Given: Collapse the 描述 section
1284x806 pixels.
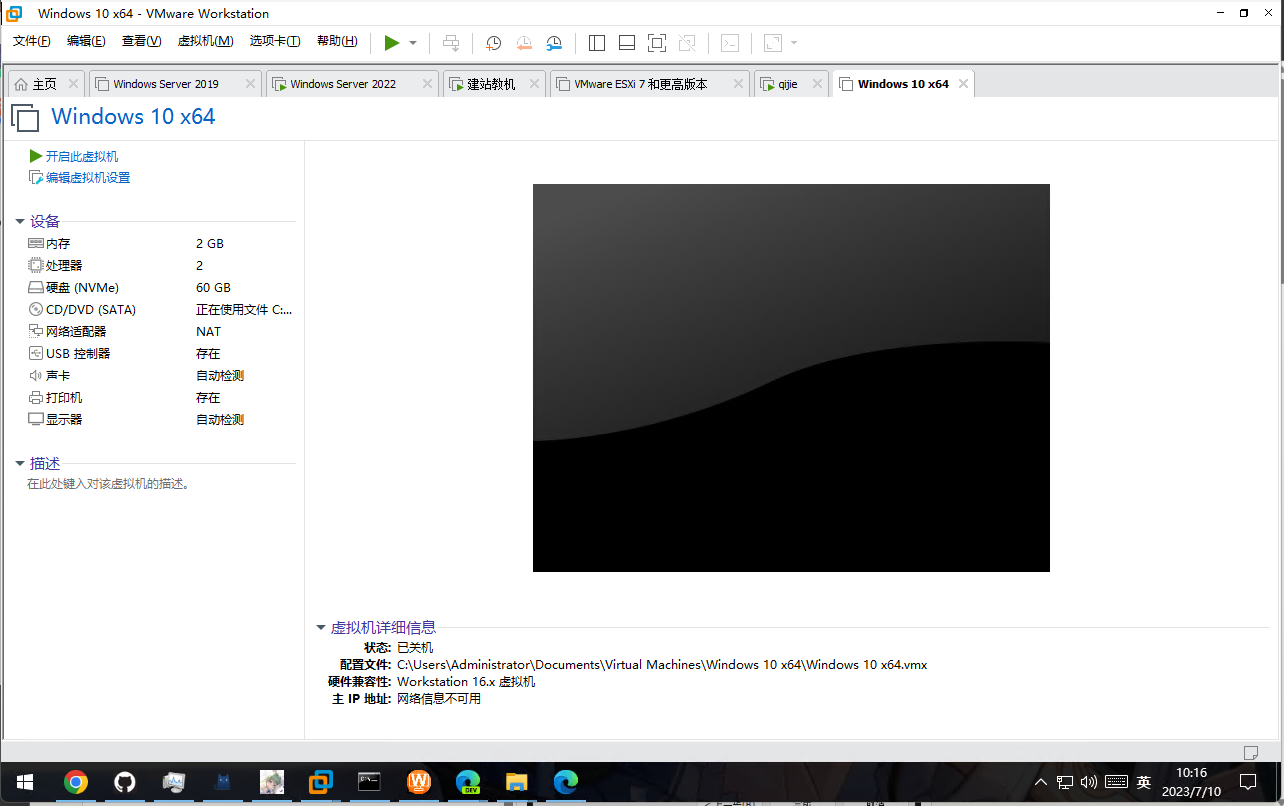Looking at the screenshot, I should point(20,464).
